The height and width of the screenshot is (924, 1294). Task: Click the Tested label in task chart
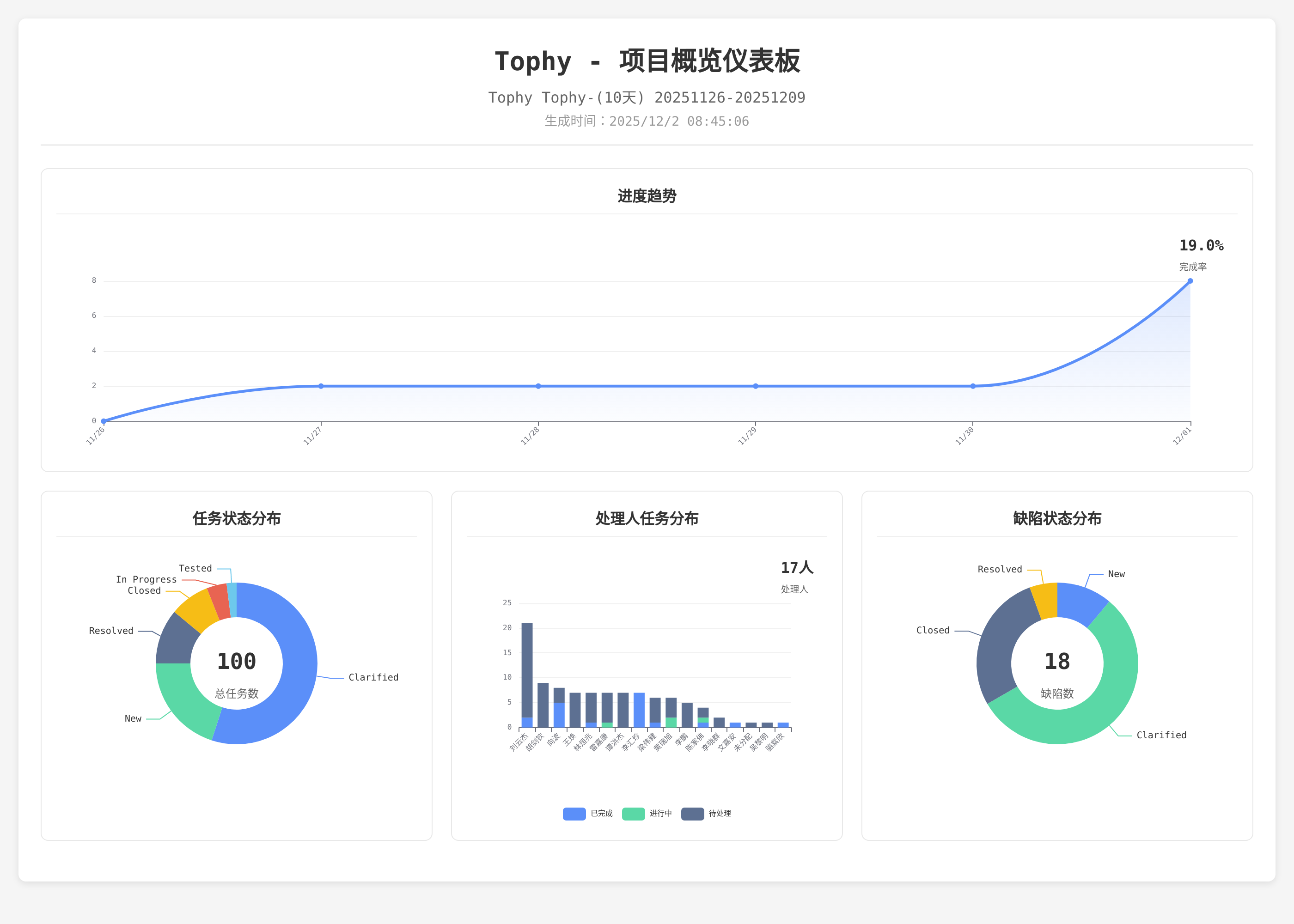point(195,568)
